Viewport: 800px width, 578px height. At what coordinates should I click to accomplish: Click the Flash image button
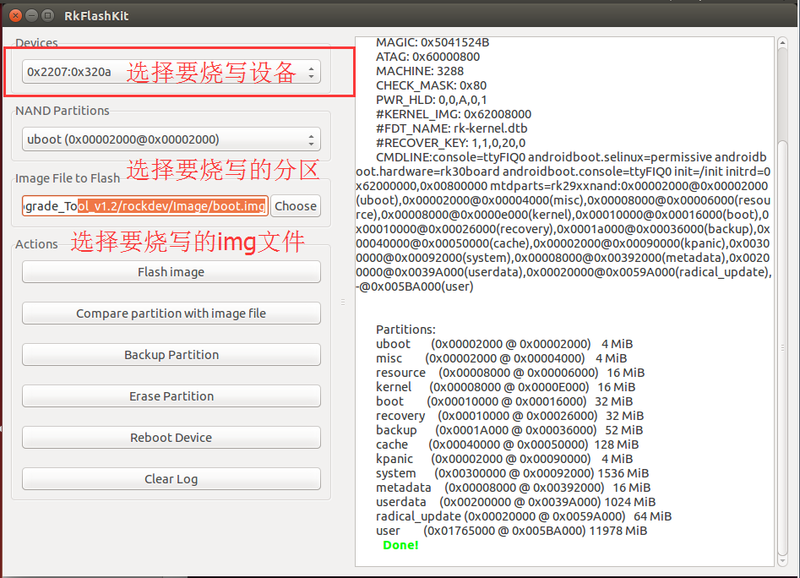pyautogui.click(x=171, y=272)
